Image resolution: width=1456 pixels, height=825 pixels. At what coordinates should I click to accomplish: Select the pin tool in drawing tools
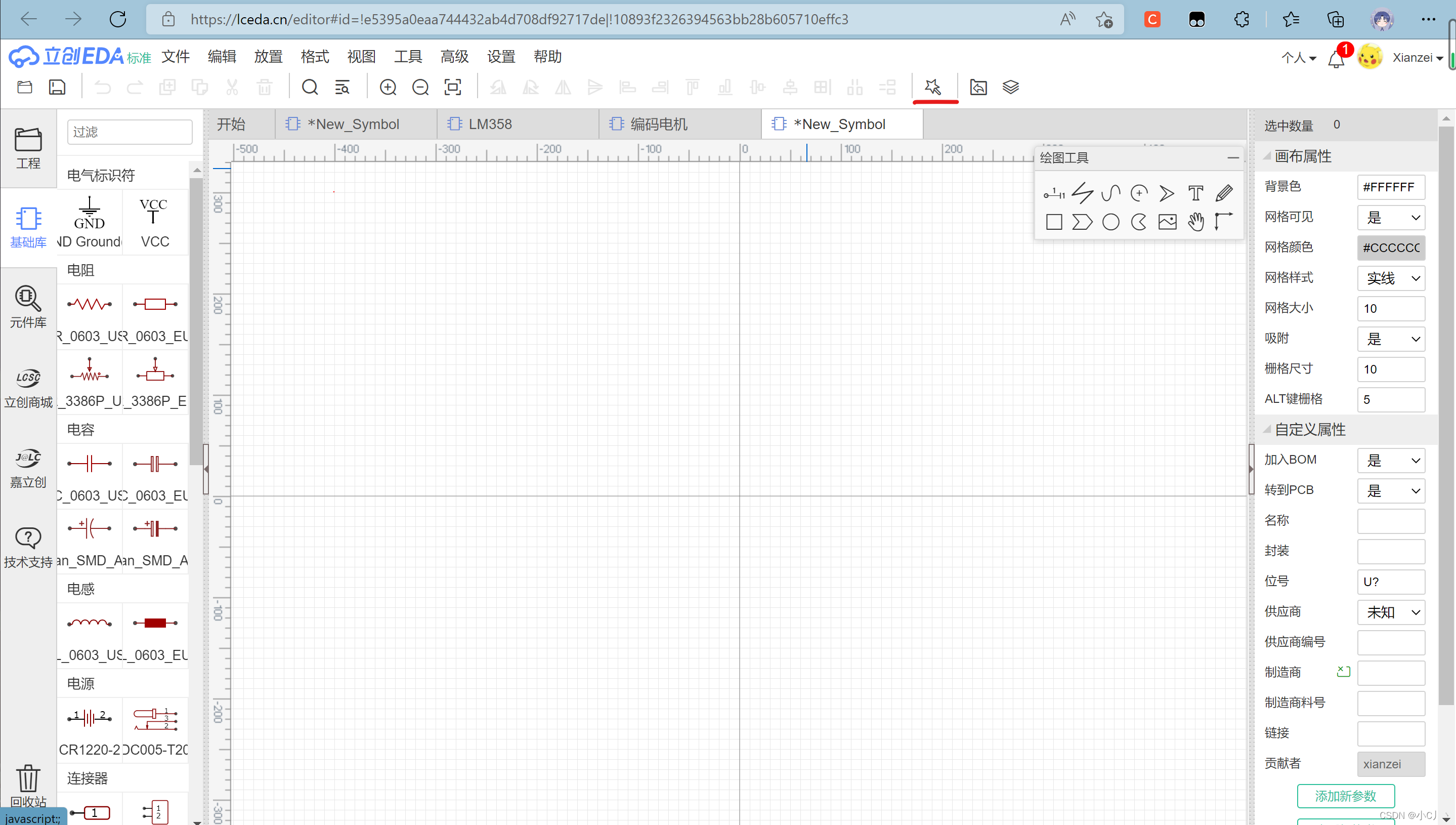pyautogui.click(x=1054, y=194)
